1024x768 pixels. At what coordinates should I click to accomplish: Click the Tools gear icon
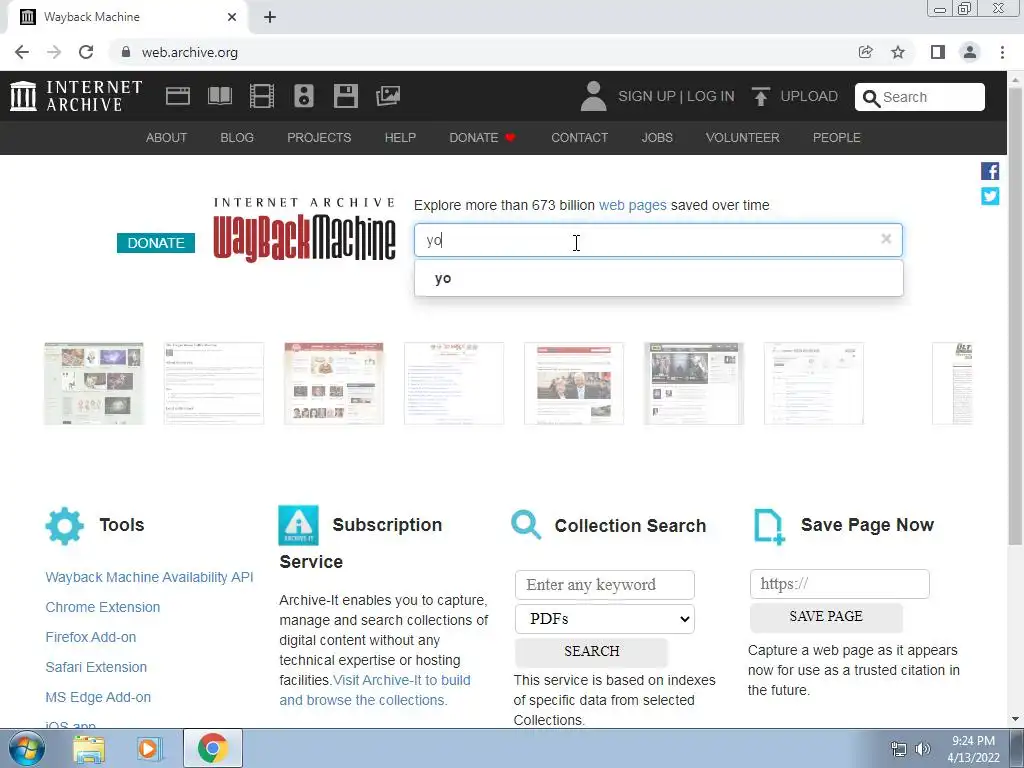click(x=65, y=526)
